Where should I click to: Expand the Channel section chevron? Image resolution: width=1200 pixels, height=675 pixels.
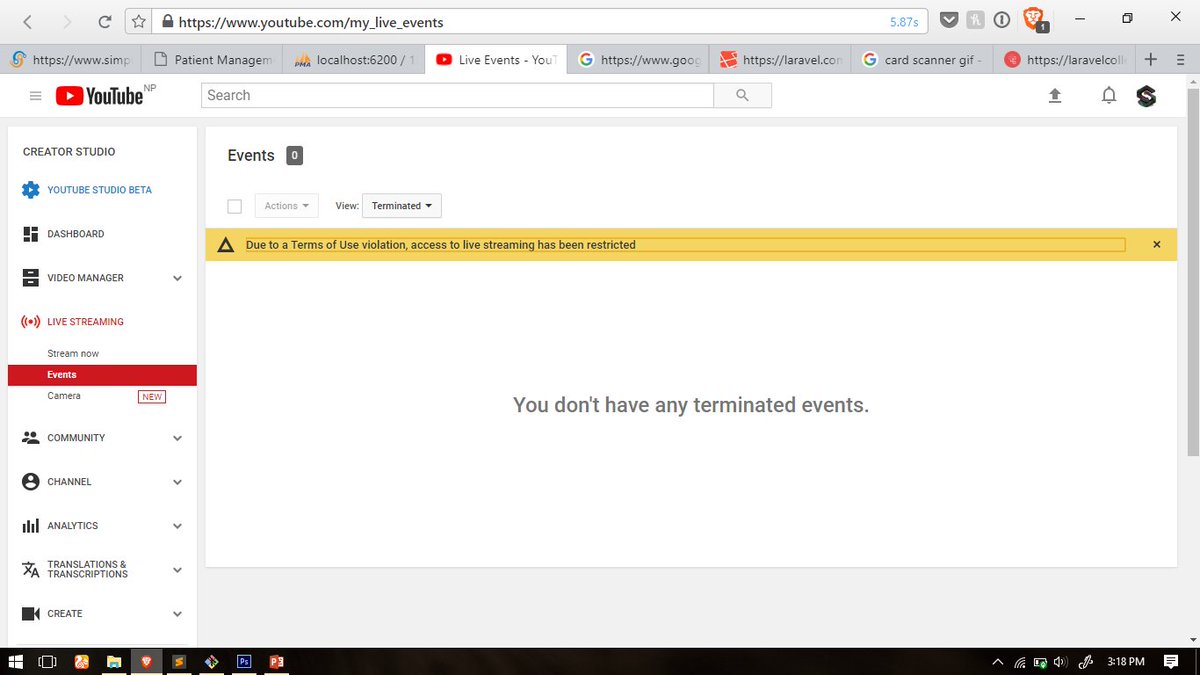coord(177,482)
